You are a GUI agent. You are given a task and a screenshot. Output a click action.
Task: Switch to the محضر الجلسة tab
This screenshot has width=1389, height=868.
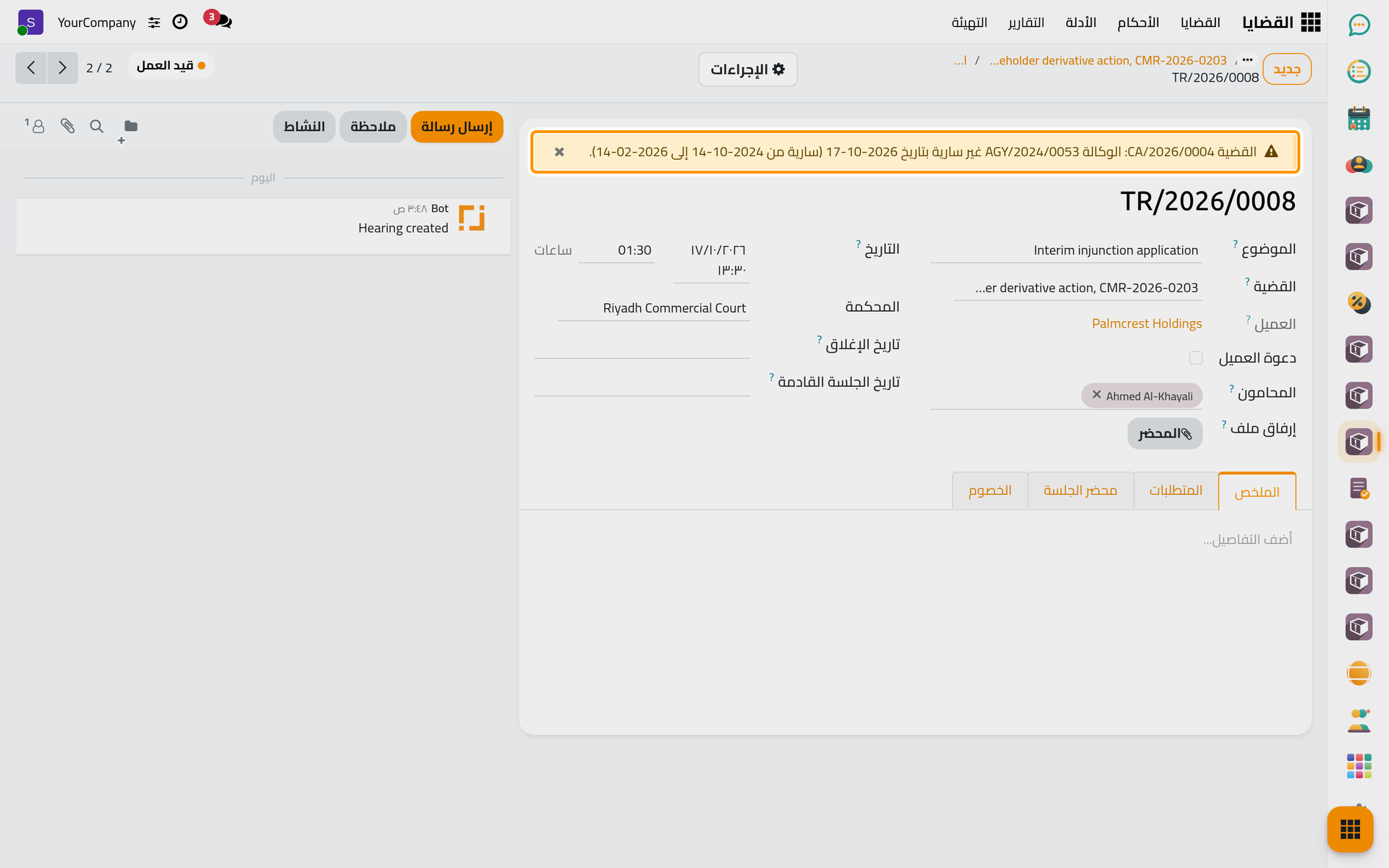coord(1080,490)
